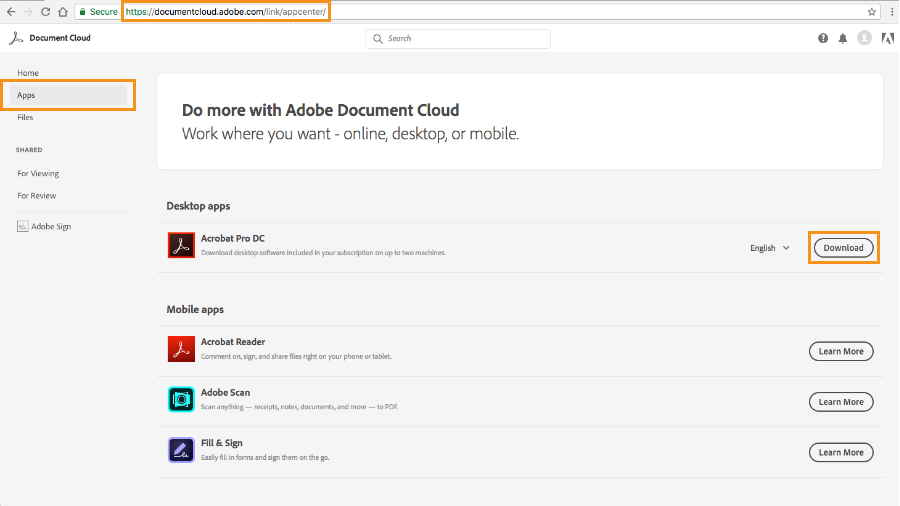Reload the page in browser
This screenshot has width=900, height=506.
(44, 12)
